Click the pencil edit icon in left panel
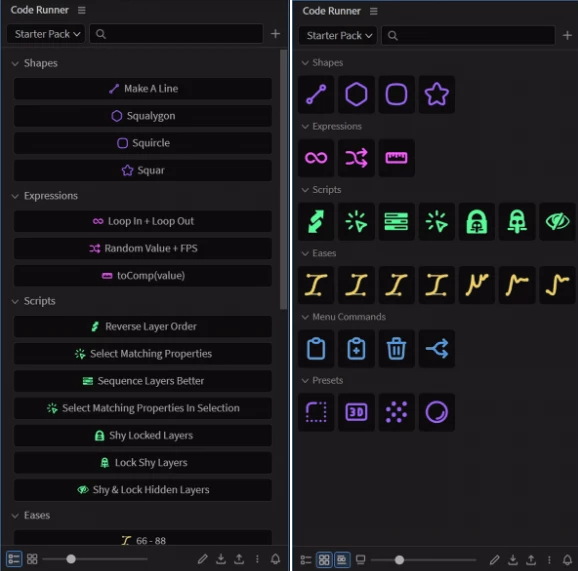This screenshot has width=578, height=571. (202, 559)
